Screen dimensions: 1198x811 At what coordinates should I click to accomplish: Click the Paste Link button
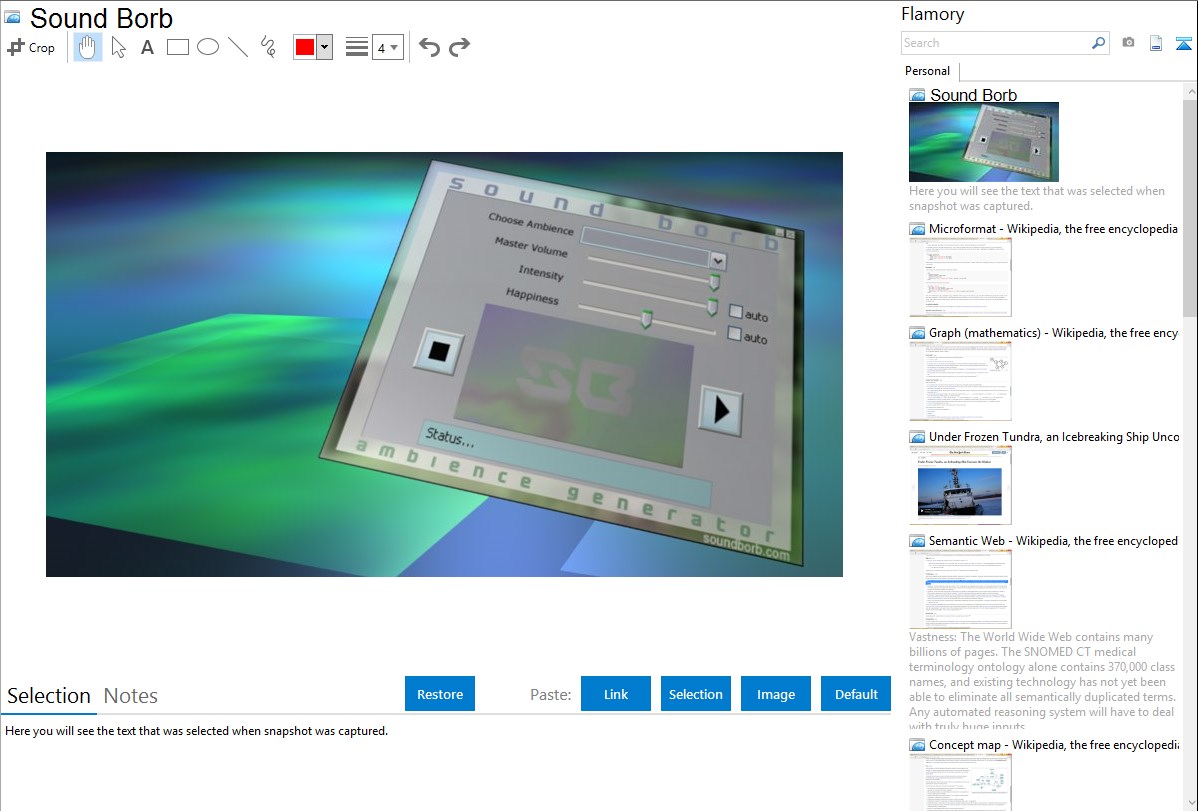click(x=616, y=694)
